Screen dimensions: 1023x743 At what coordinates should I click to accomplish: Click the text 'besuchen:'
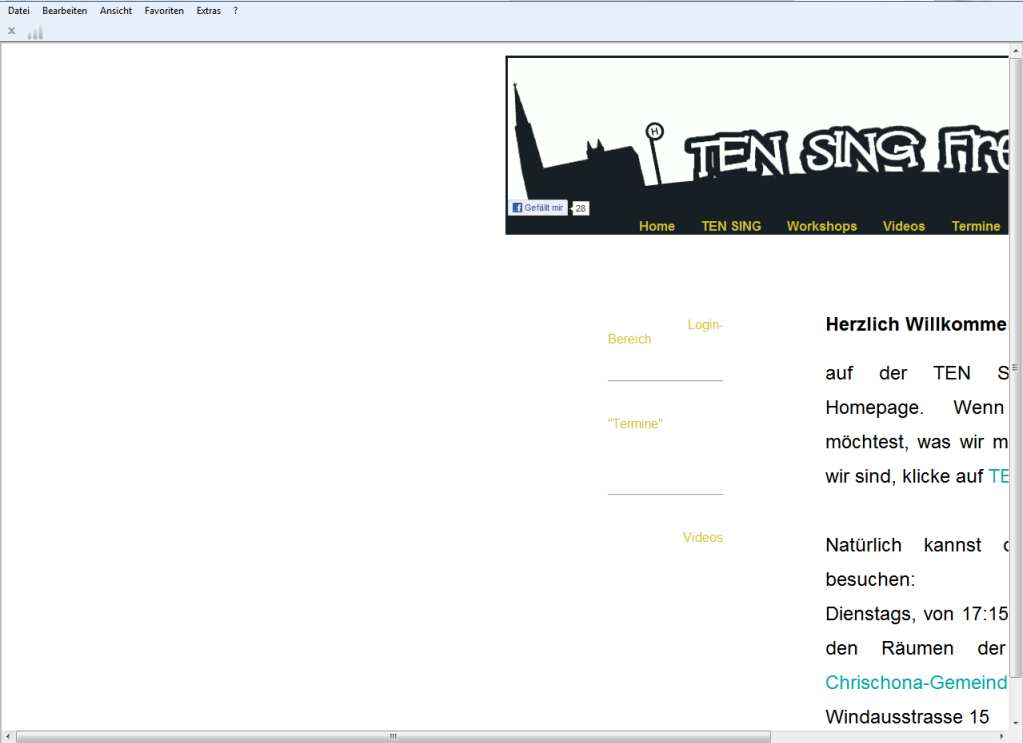coord(870,579)
